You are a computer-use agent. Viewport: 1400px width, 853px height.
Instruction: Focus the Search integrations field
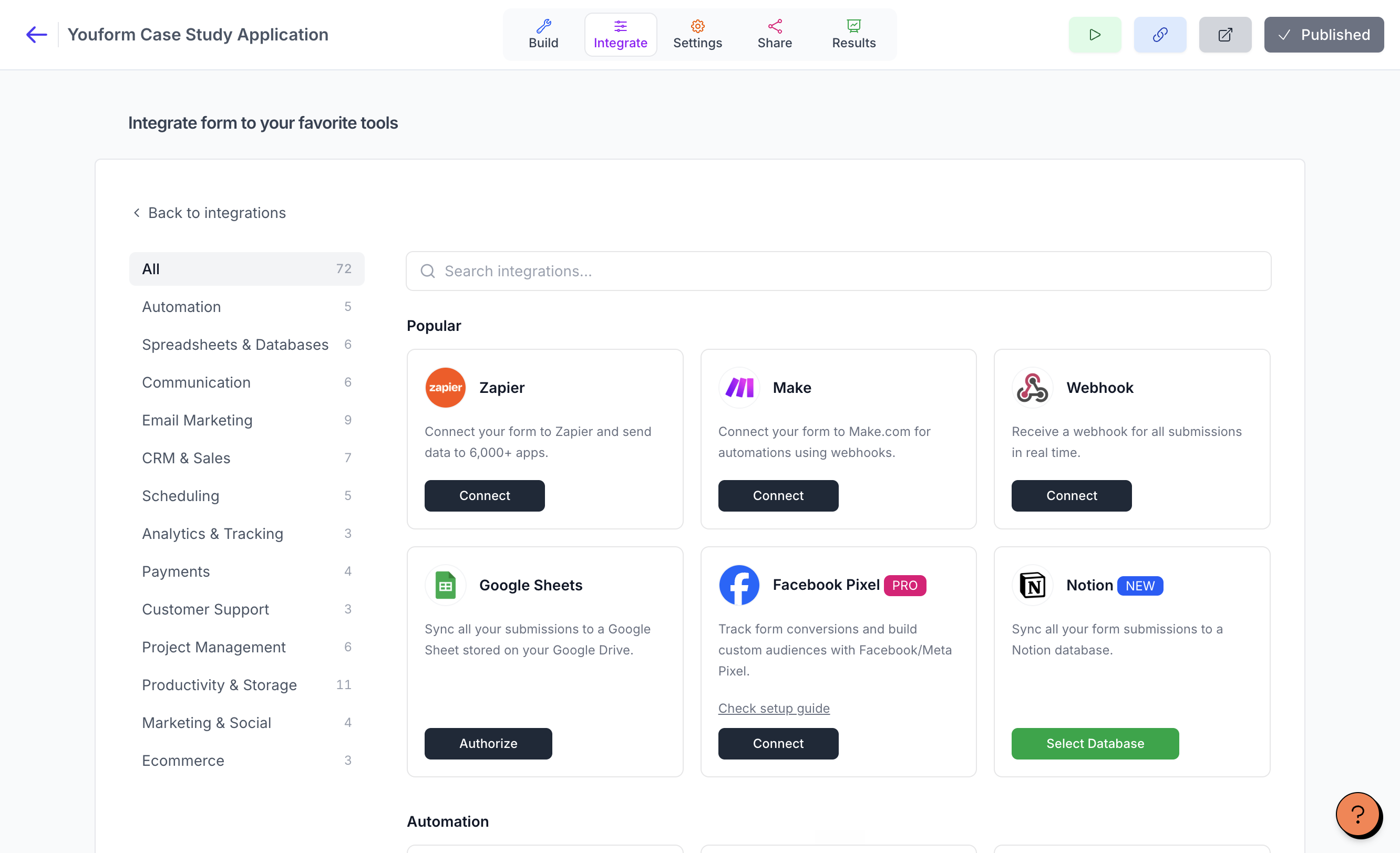[838, 271]
